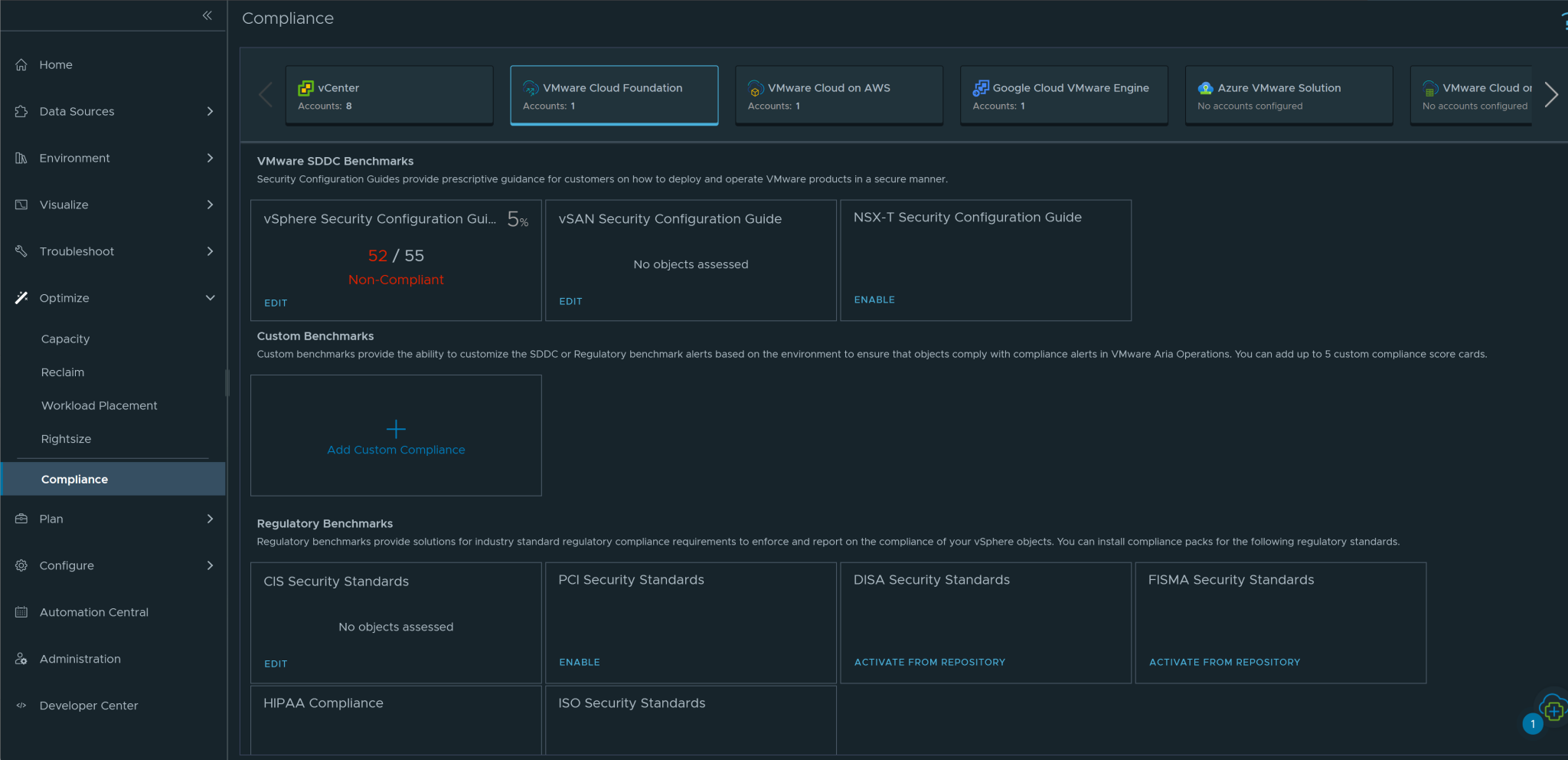Open Workload Placement in sidebar
Viewport: 1568px width, 760px height.
[99, 406]
